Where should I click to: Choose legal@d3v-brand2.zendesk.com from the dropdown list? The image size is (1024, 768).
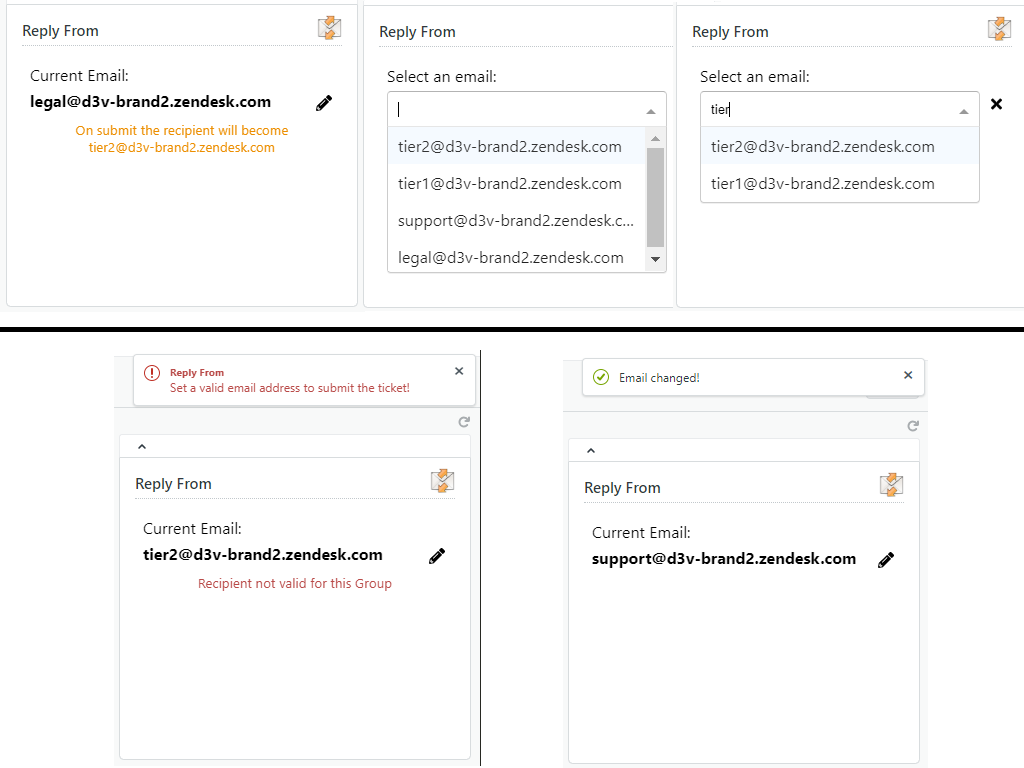(511, 257)
